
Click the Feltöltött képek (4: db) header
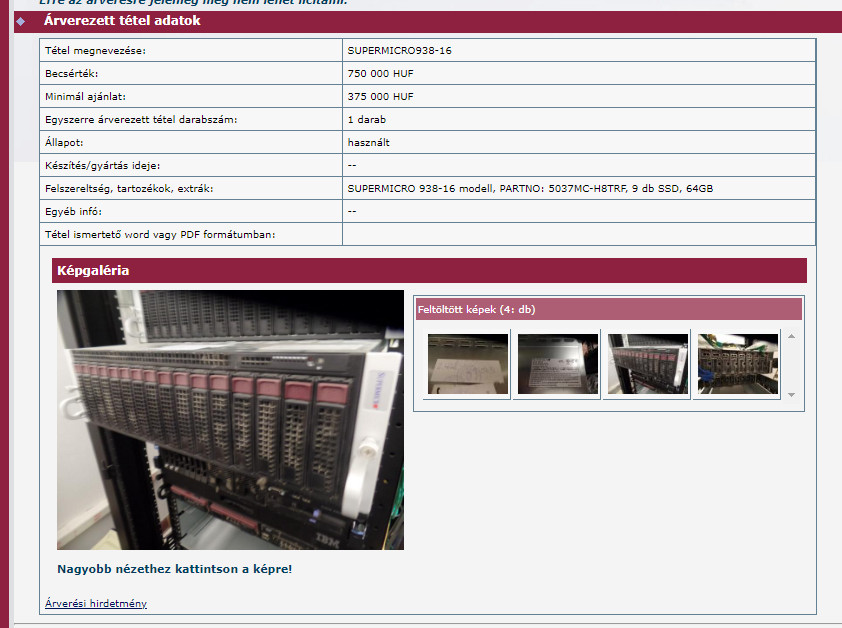[476, 310]
